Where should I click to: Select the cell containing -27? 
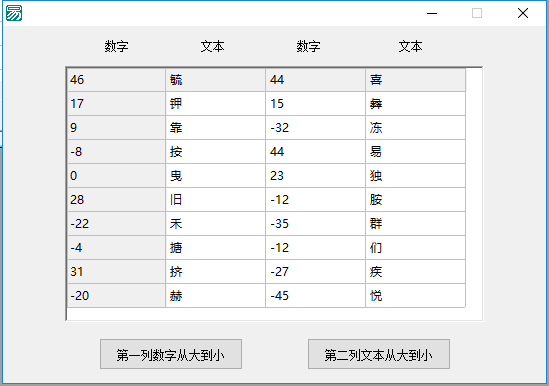[316, 272]
